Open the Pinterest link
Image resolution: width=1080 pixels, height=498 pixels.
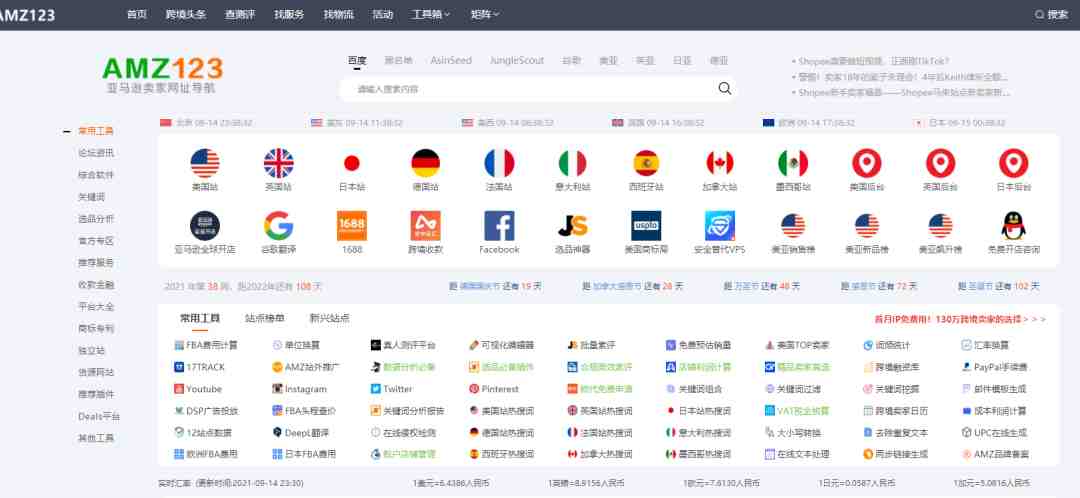point(494,389)
